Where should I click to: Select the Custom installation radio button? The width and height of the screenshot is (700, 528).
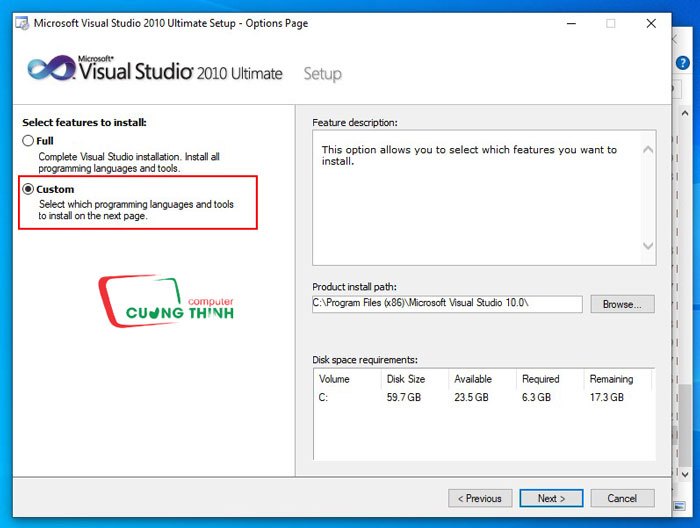[x=28, y=189]
